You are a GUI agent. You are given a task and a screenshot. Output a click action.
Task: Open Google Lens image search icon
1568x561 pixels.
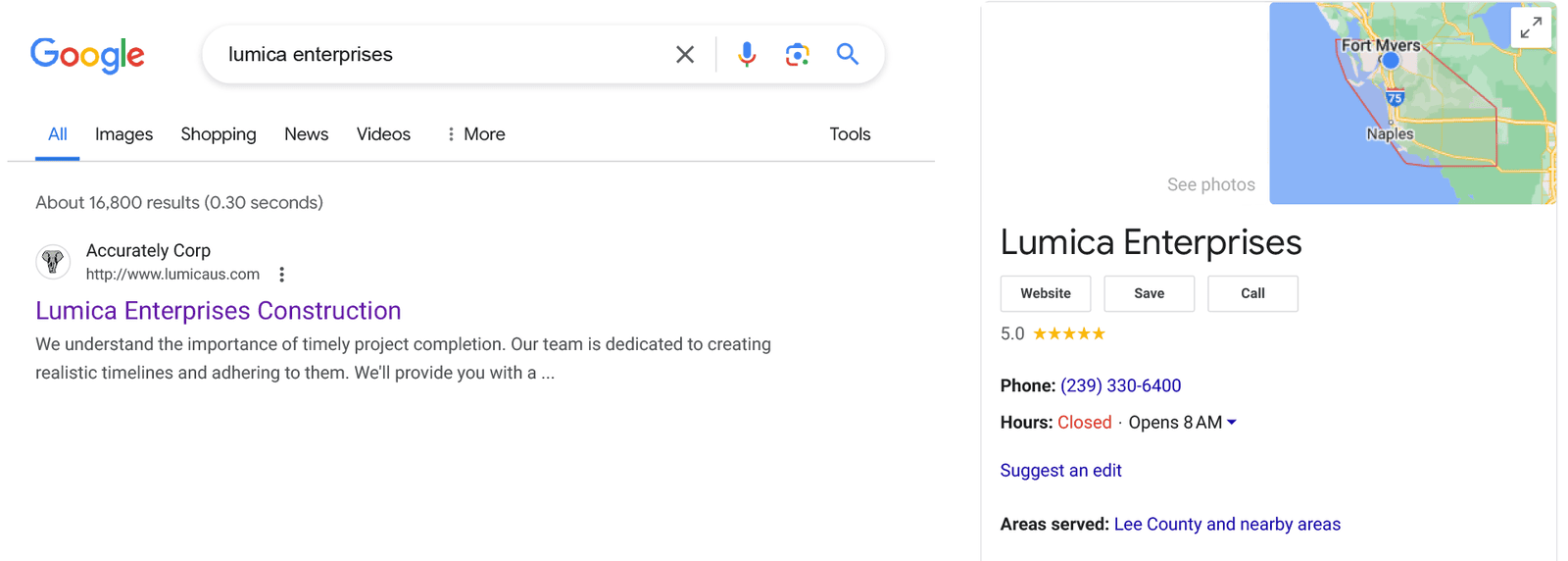(x=797, y=55)
